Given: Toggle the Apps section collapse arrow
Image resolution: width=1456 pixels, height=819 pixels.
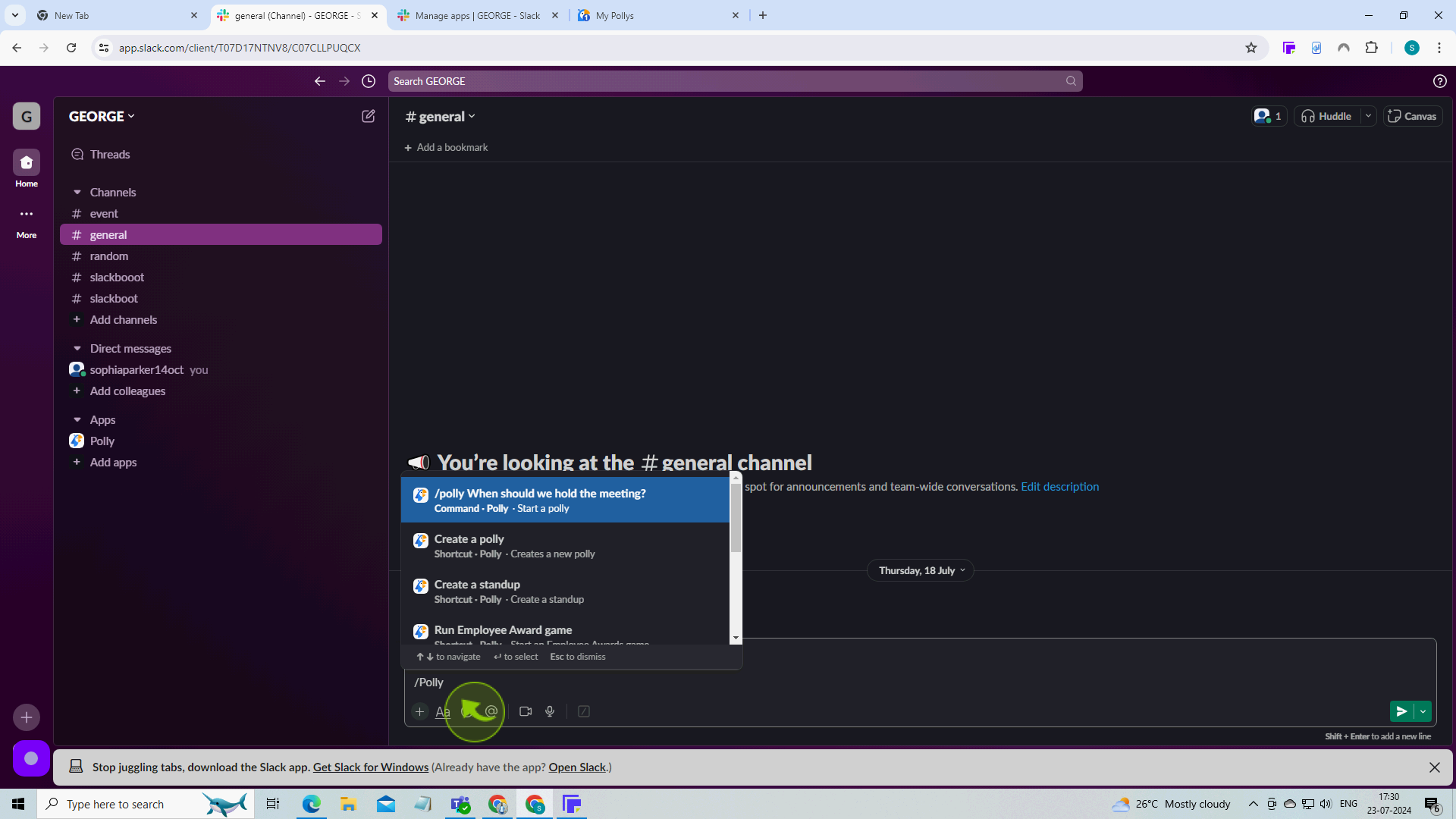Looking at the screenshot, I should [x=78, y=419].
